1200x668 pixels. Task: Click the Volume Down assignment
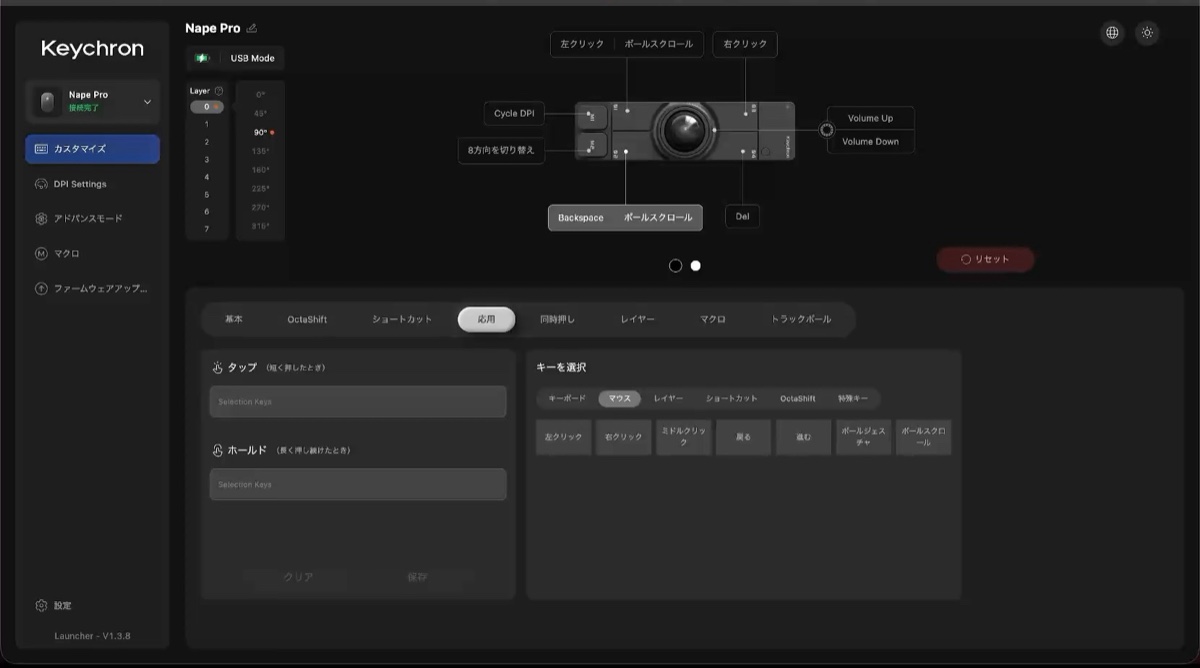point(870,142)
